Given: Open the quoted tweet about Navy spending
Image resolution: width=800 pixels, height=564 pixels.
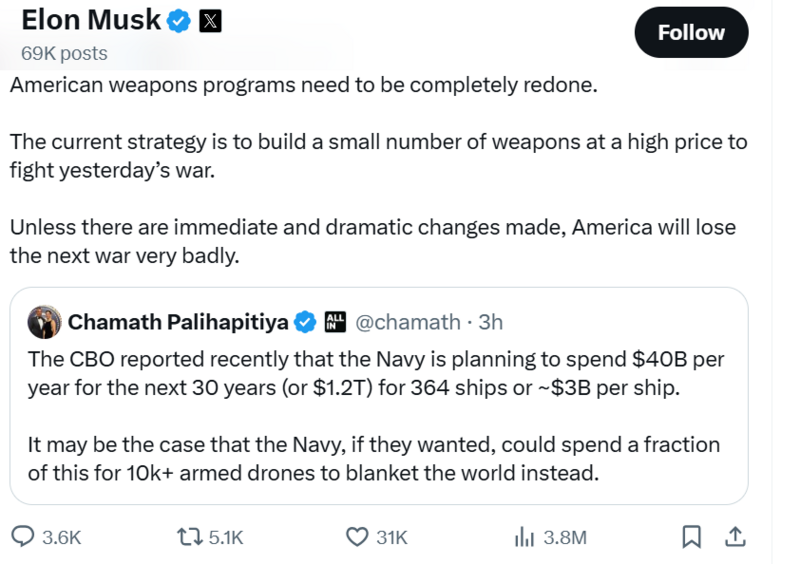Looking at the screenshot, I should point(378,415).
